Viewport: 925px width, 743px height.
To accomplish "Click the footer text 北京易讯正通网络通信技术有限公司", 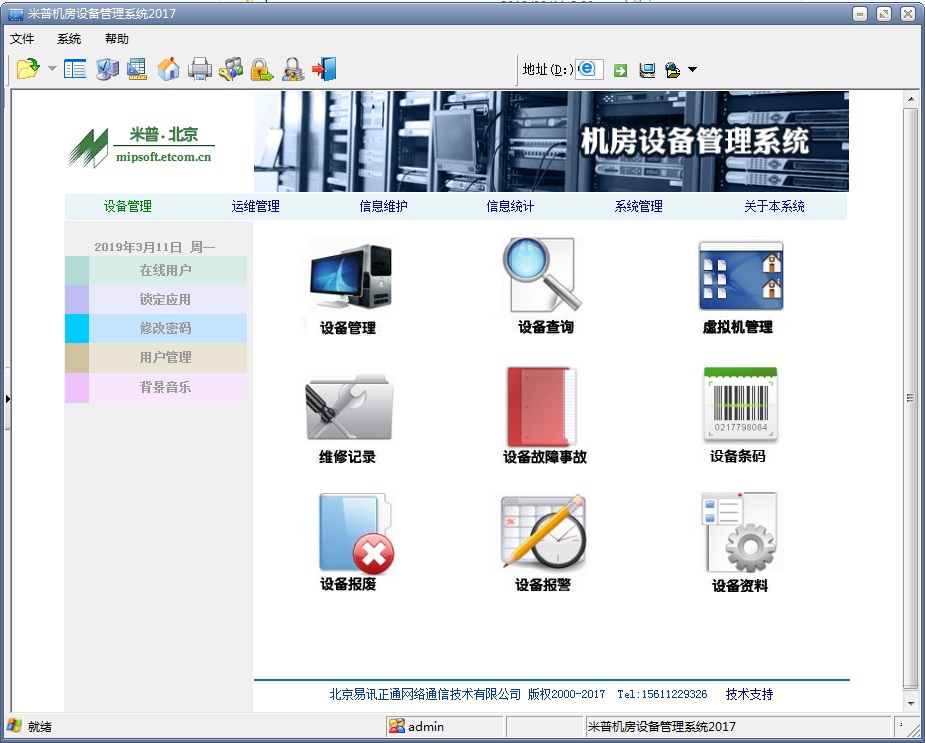I will (425, 695).
